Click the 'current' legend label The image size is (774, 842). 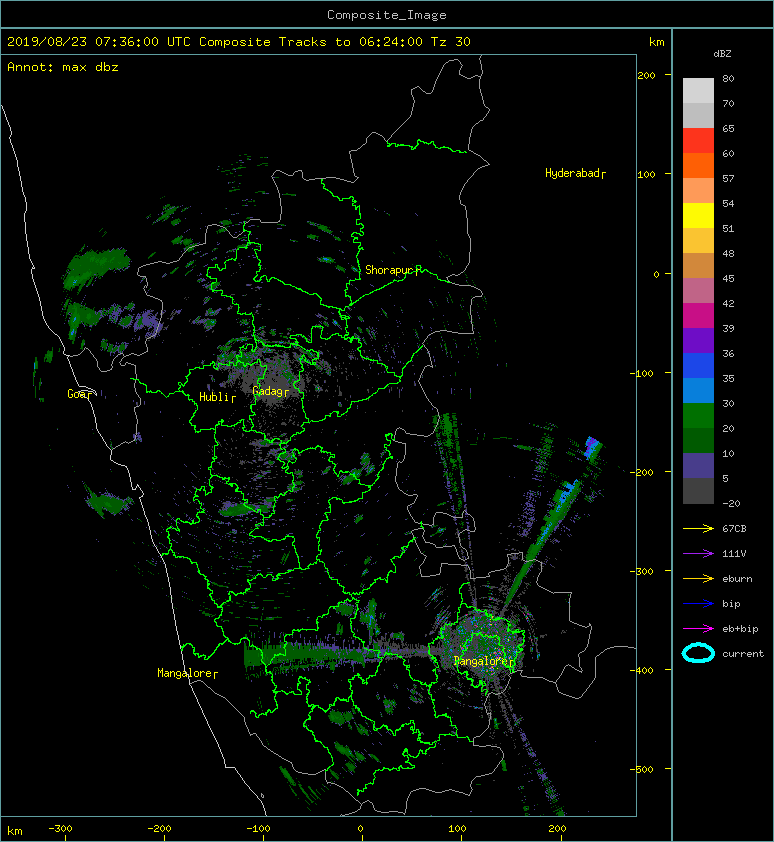click(x=743, y=654)
